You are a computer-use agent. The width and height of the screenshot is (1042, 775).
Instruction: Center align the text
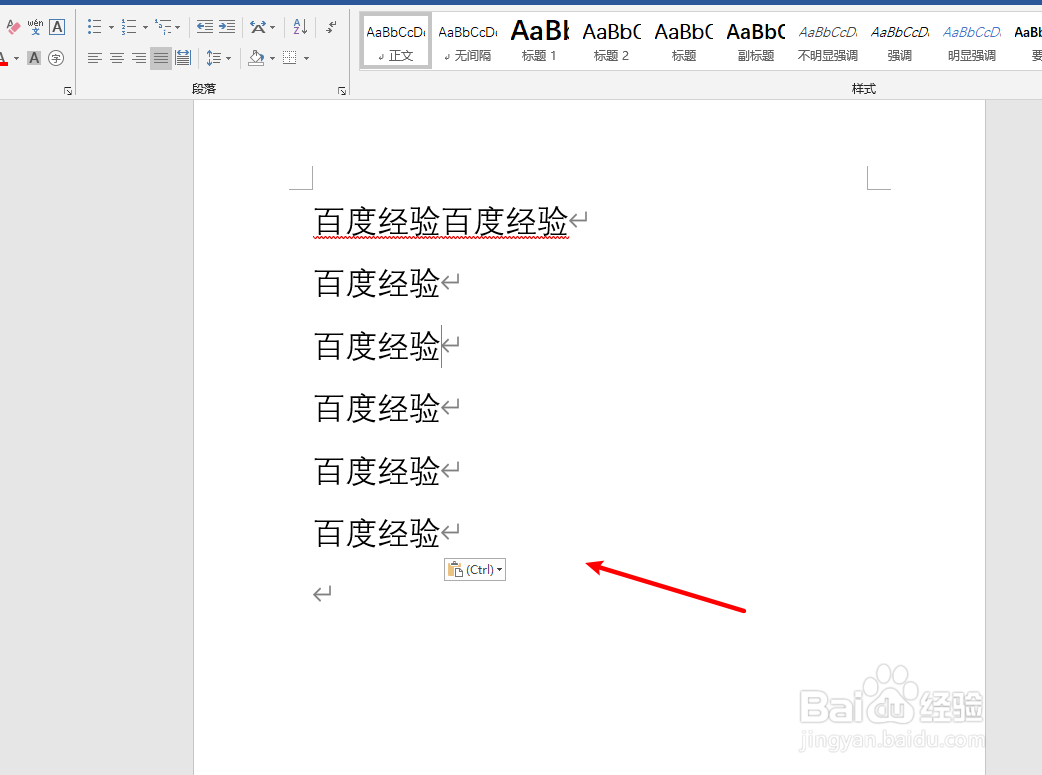[117, 58]
